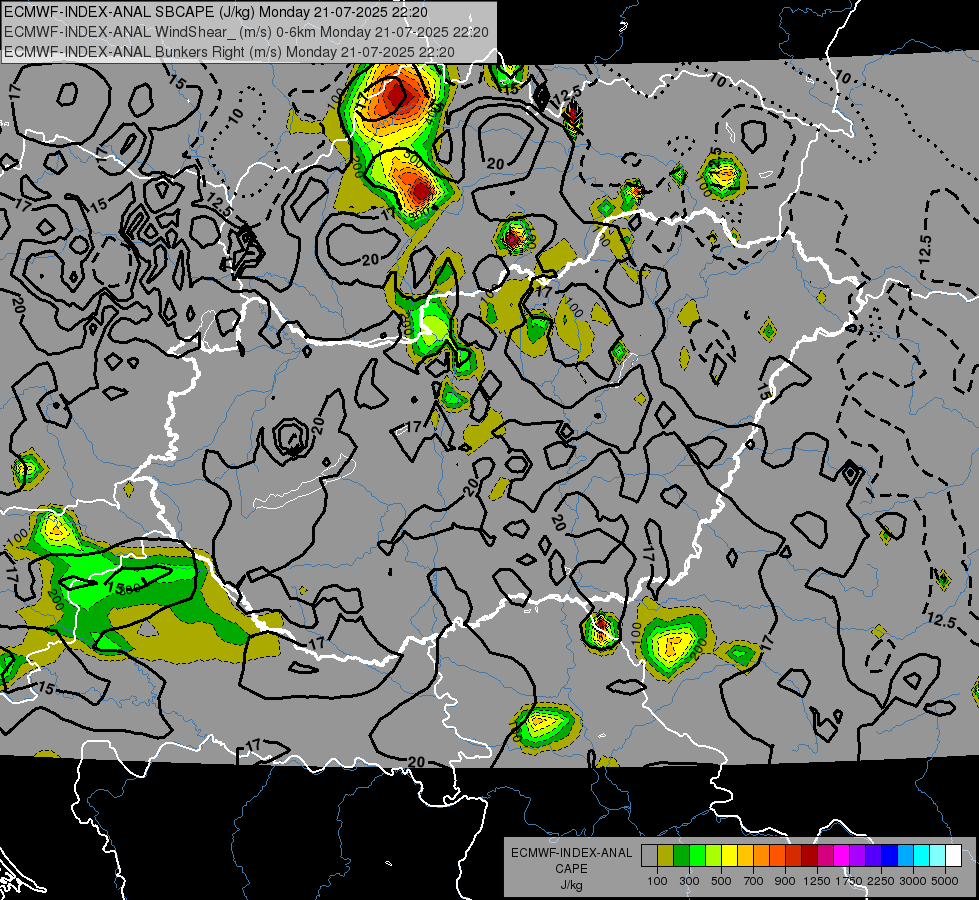Click the legend label 3000
The height and width of the screenshot is (900, 979).
913,881
